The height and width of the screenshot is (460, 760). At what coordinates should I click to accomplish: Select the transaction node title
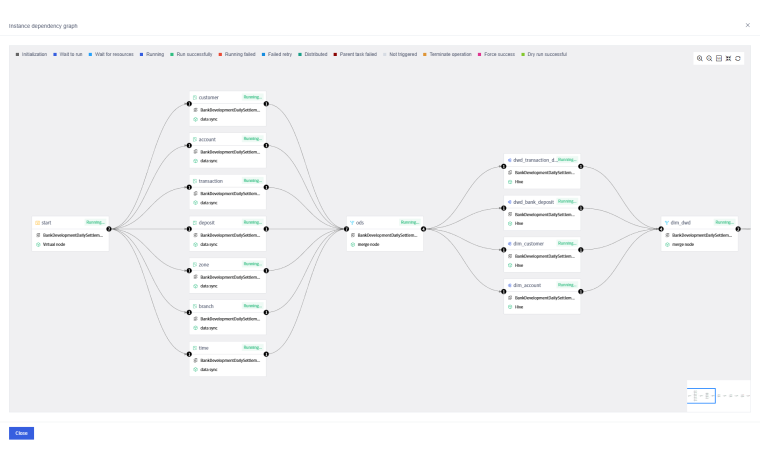(211, 181)
